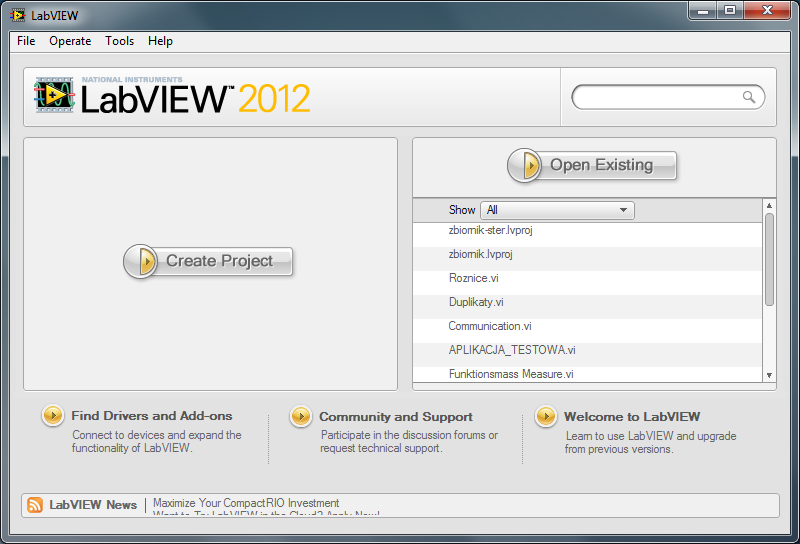Click the recent files scroll down arrow
Viewport: 800px width, 544px height.
[x=769, y=376]
